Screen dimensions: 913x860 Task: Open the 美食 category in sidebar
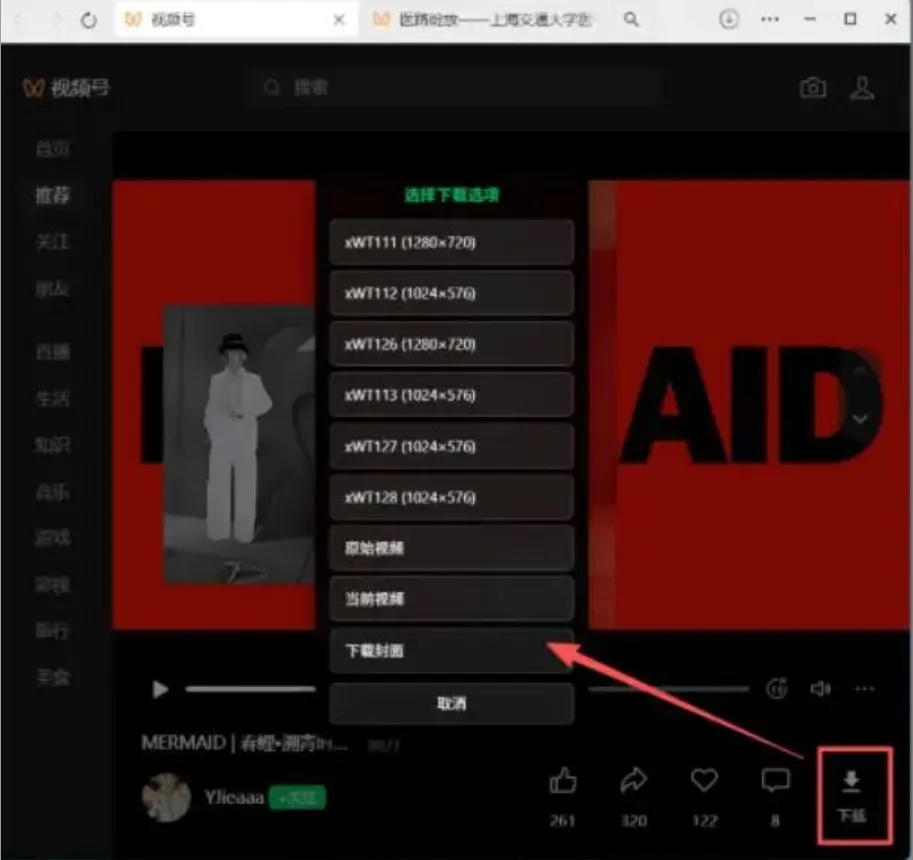(52, 677)
